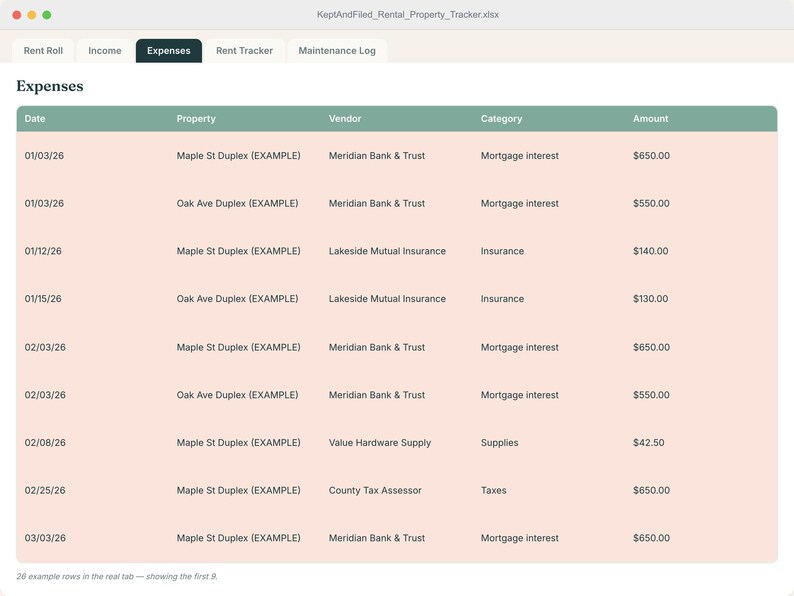Viewport: 794px width, 596px height.
Task: Select the Taxes category cell
Action: coord(494,490)
